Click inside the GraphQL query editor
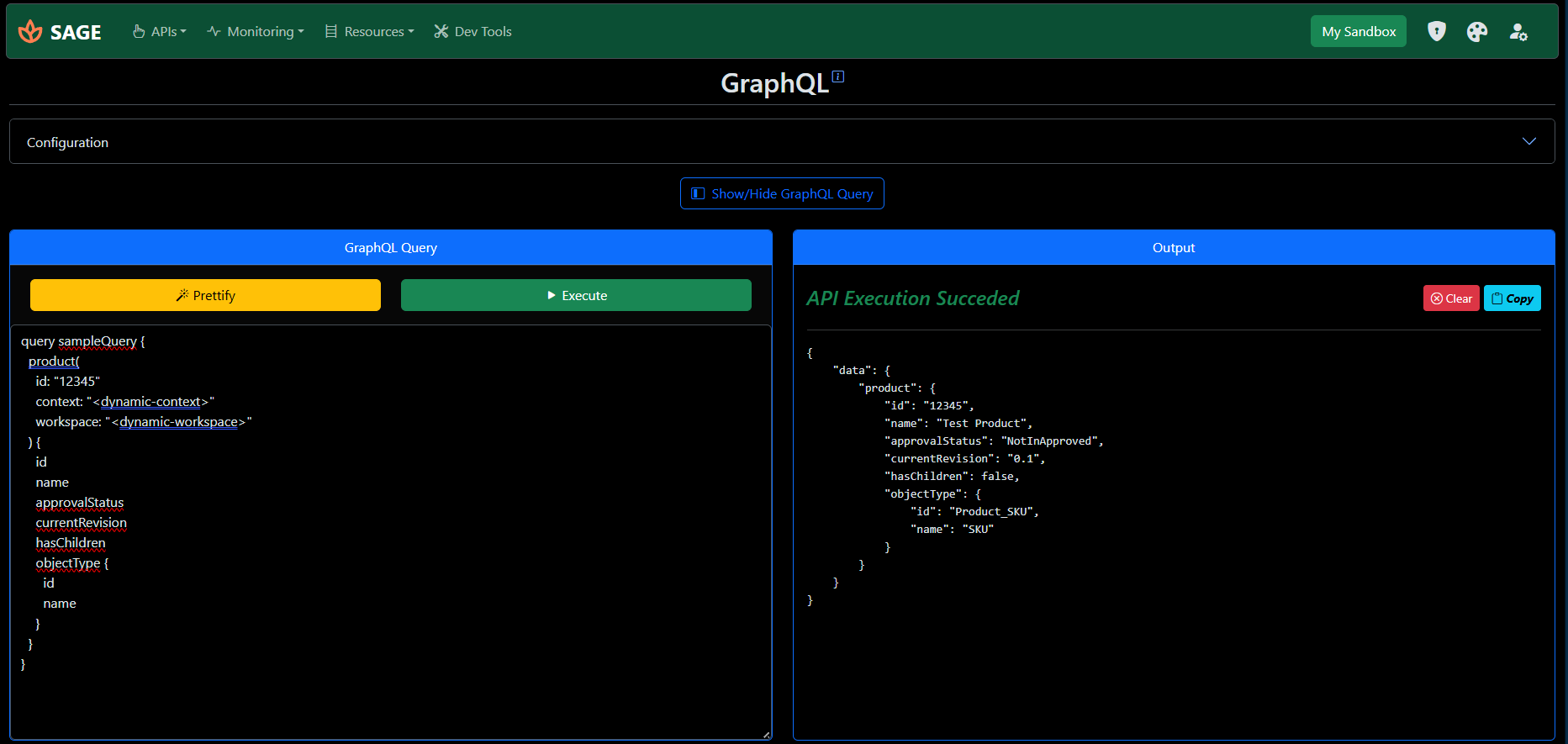 391,532
